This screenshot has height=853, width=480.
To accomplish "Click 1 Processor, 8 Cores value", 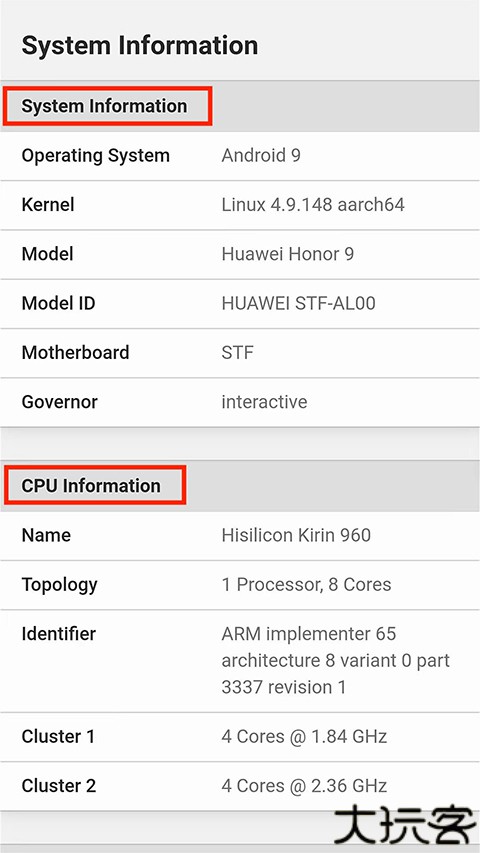I will [306, 585].
